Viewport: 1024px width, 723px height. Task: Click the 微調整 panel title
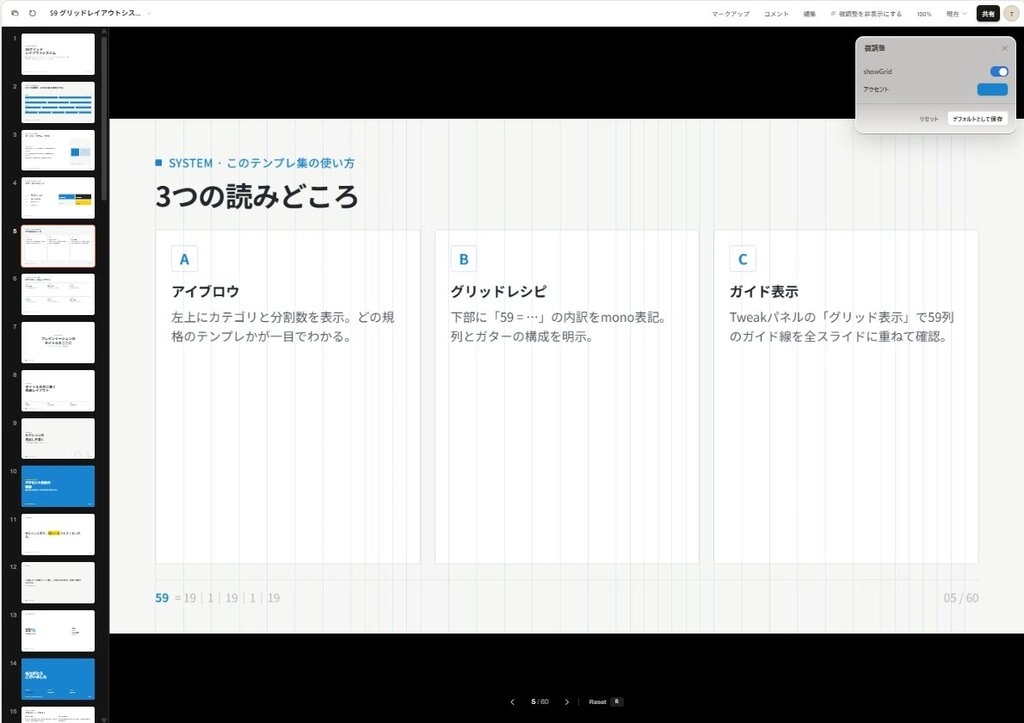click(874, 48)
